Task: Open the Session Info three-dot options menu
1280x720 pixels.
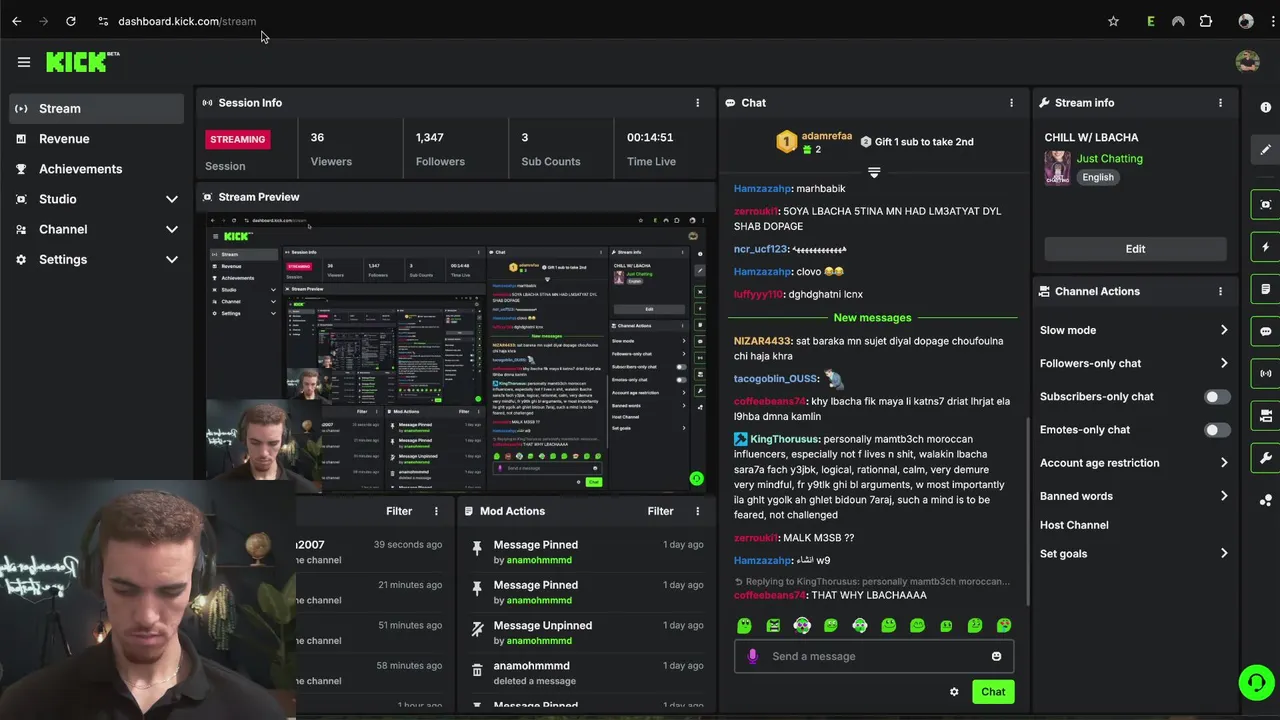Action: point(698,103)
